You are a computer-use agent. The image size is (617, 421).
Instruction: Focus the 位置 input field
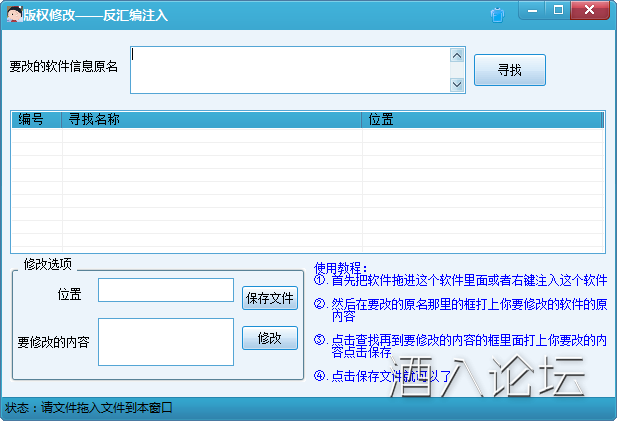coord(165,290)
